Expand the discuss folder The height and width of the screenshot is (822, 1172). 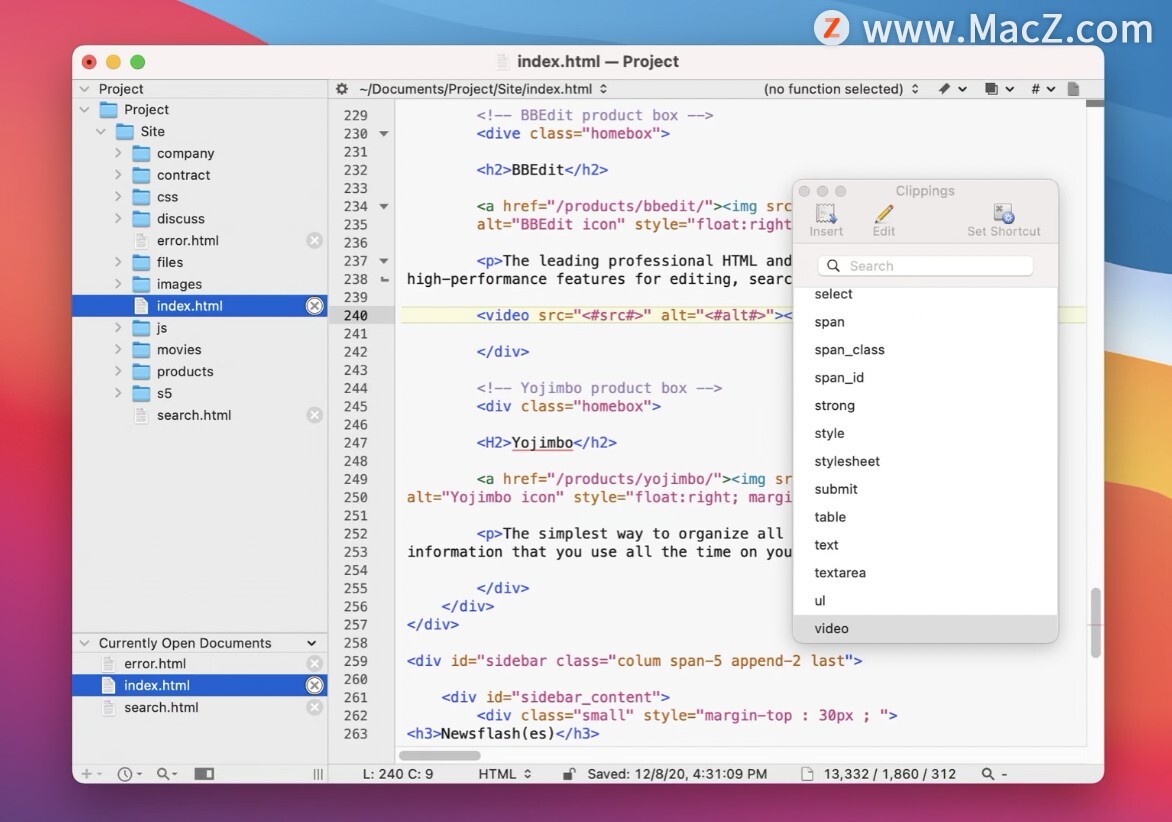pyautogui.click(x=117, y=218)
